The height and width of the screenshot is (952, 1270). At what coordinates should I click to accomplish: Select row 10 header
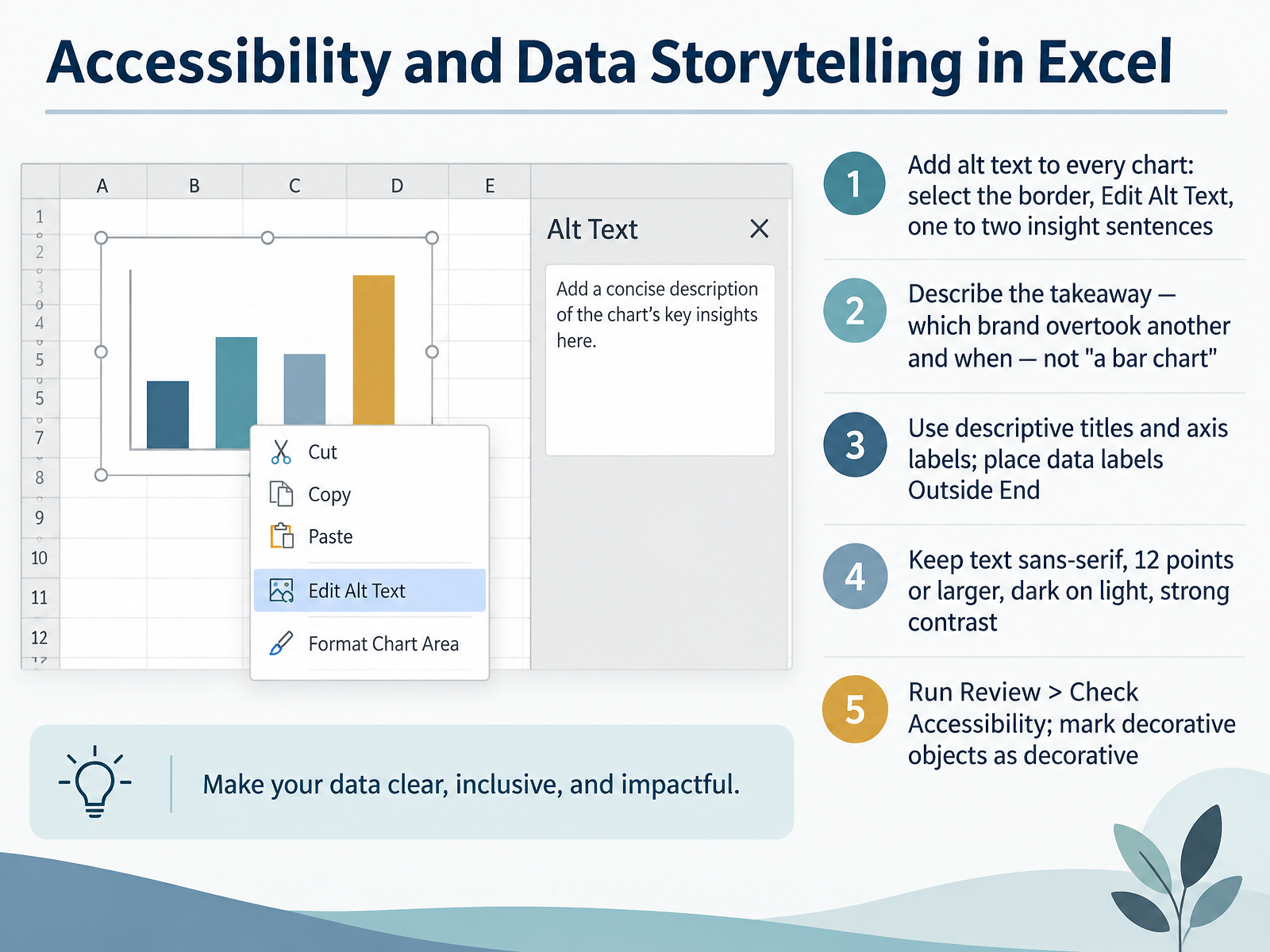[40, 558]
